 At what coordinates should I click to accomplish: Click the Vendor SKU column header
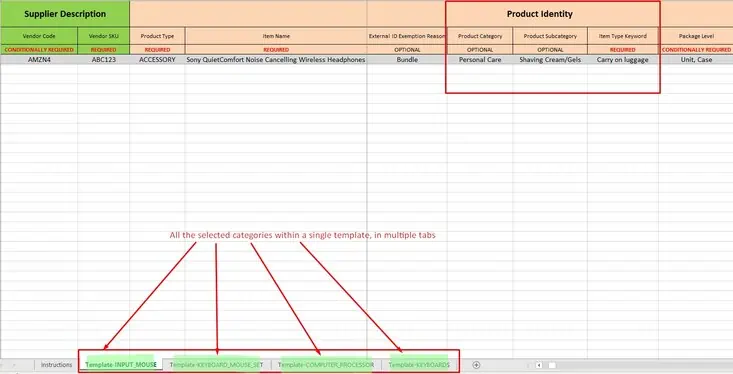[103, 36]
